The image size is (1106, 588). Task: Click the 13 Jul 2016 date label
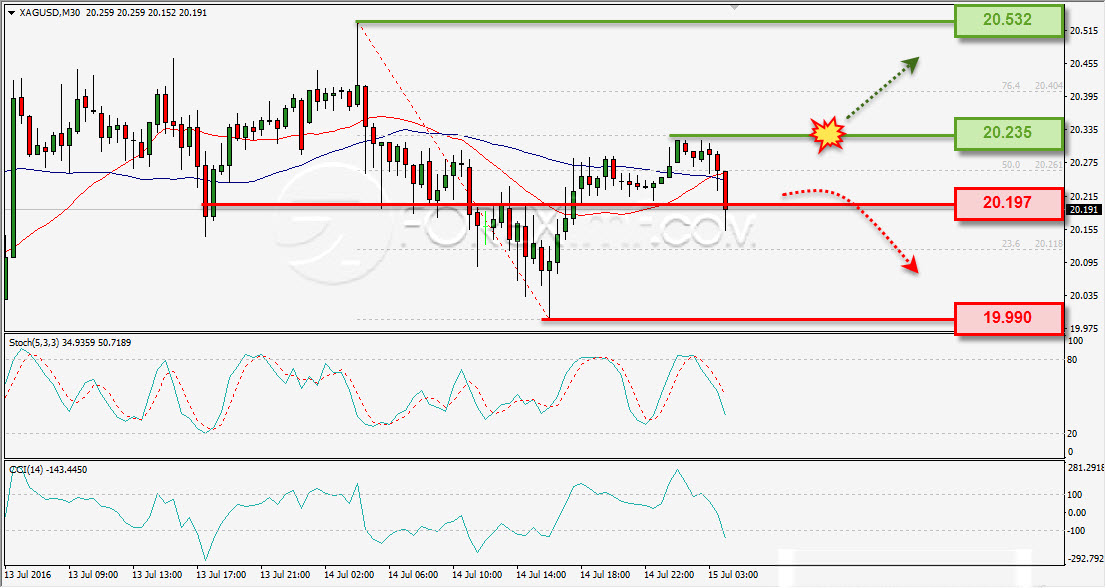(x=28, y=575)
